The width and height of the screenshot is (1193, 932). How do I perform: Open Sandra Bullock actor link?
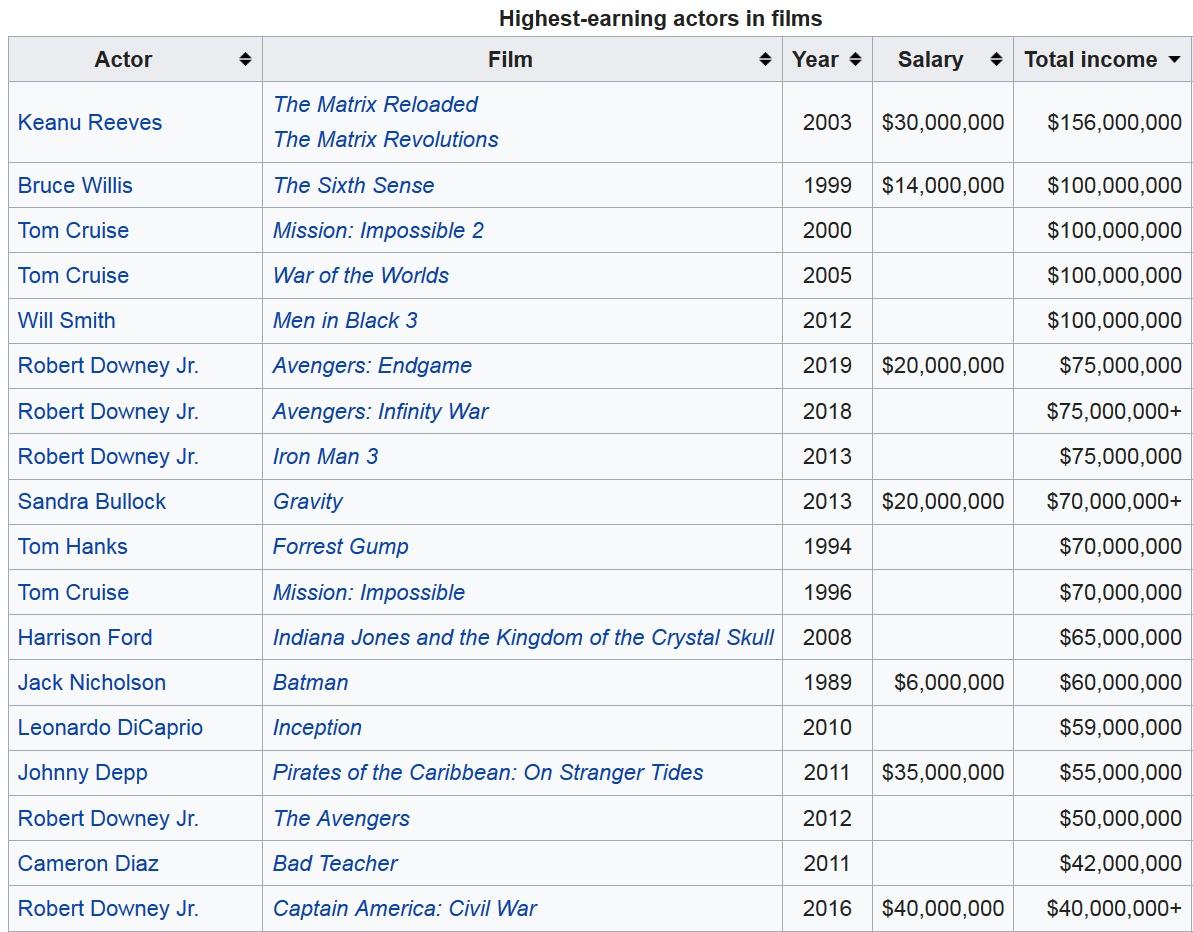click(x=91, y=501)
